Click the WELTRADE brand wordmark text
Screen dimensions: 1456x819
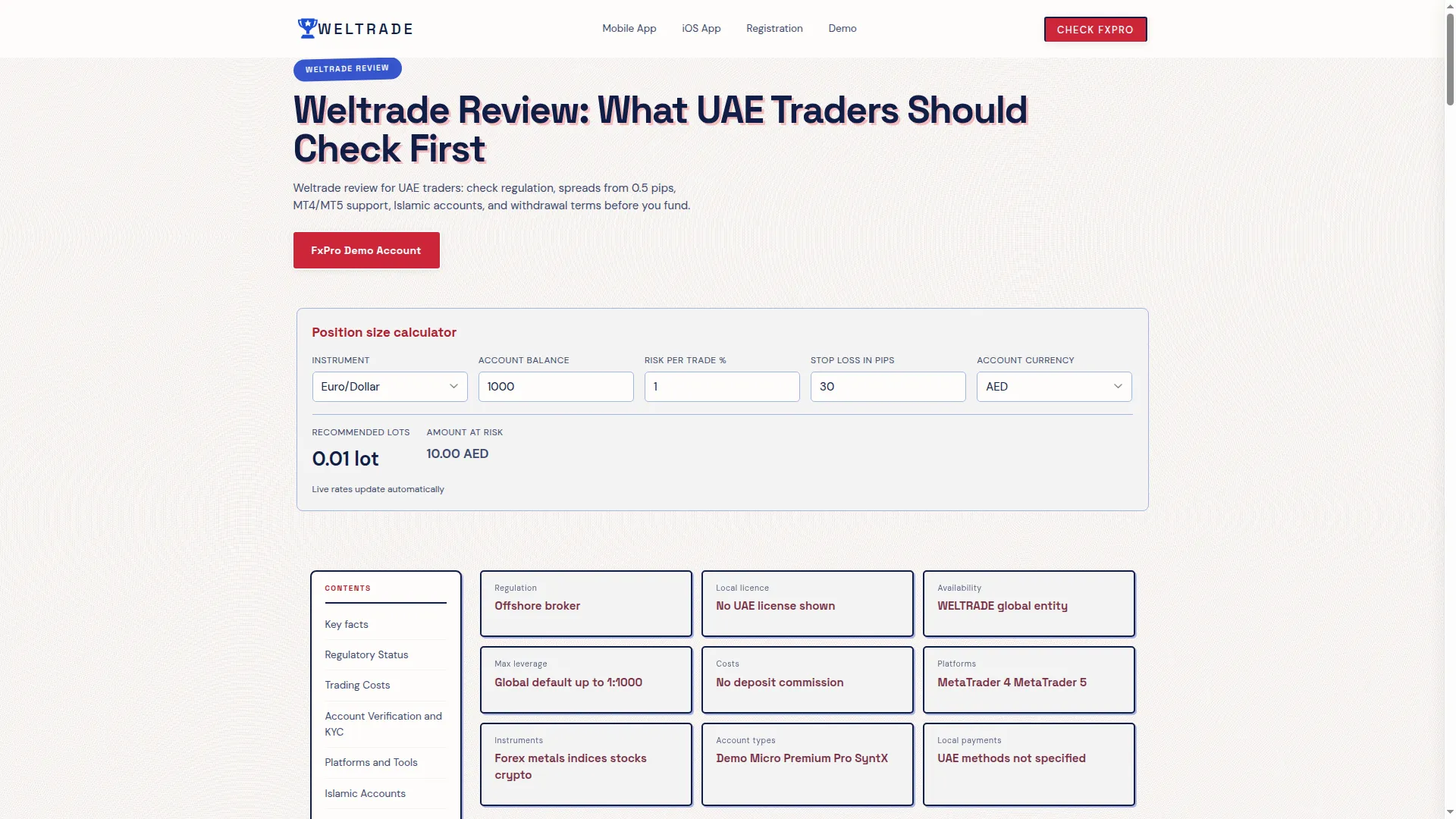click(x=366, y=30)
